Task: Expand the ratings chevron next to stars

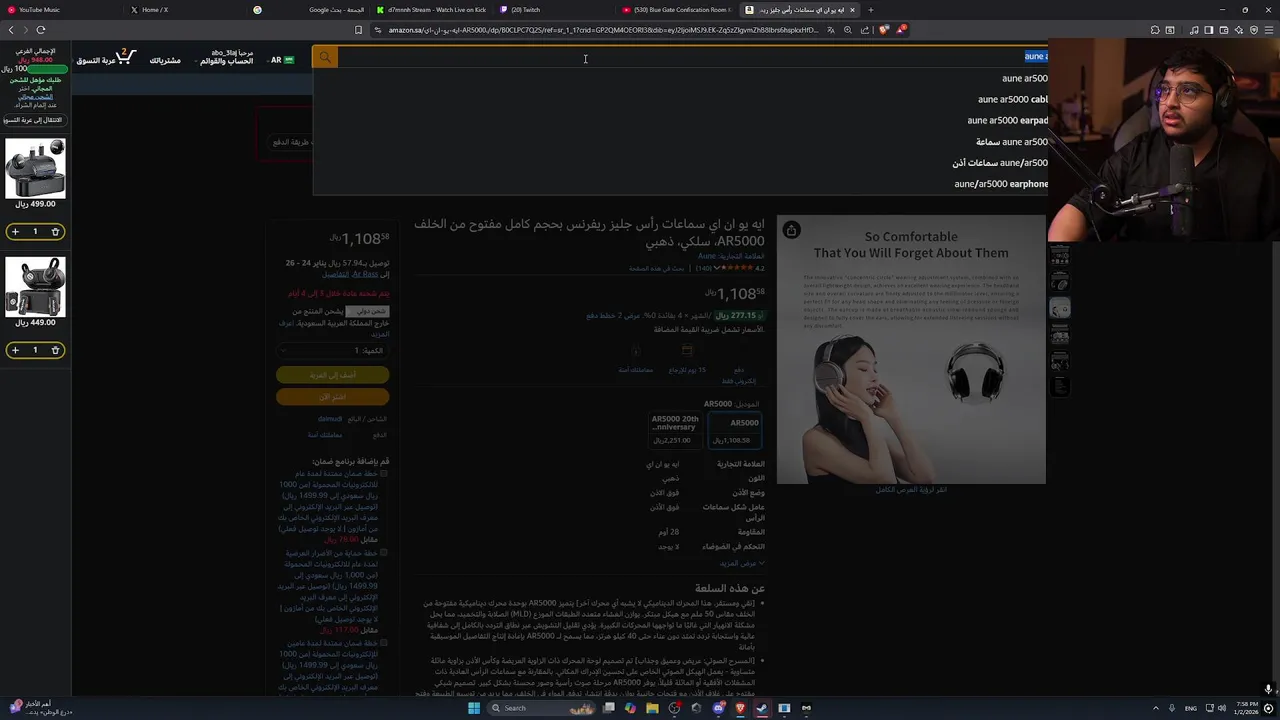Action: [x=716, y=268]
